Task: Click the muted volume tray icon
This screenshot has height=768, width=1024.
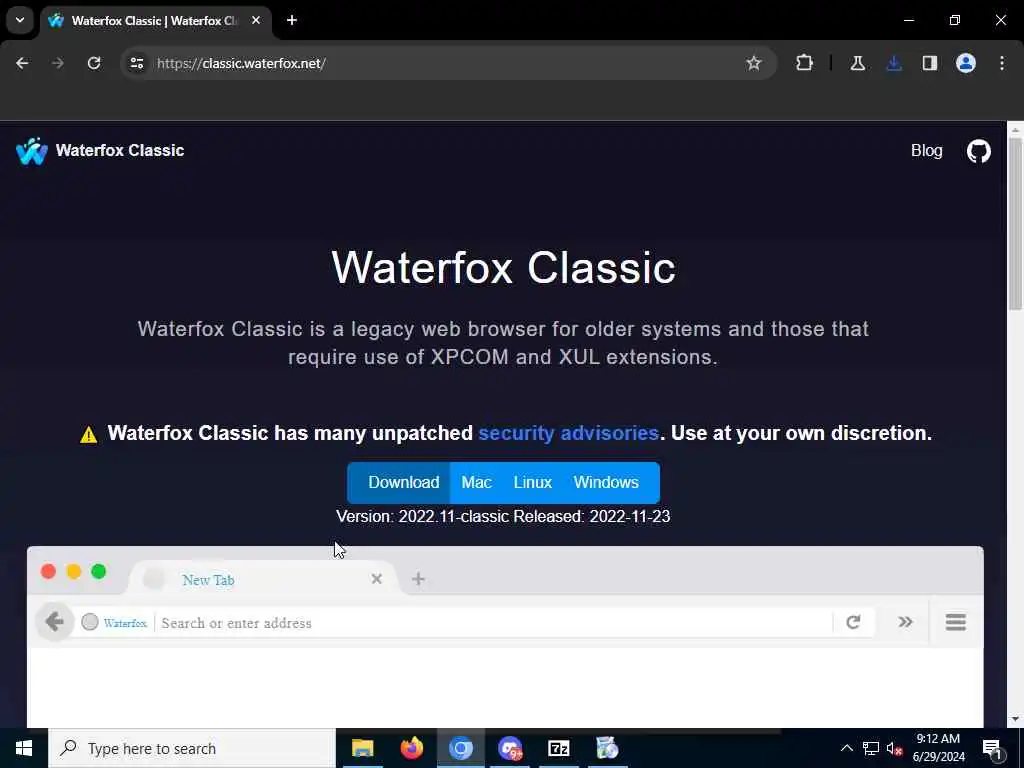Action: click(x=895, y=748)
